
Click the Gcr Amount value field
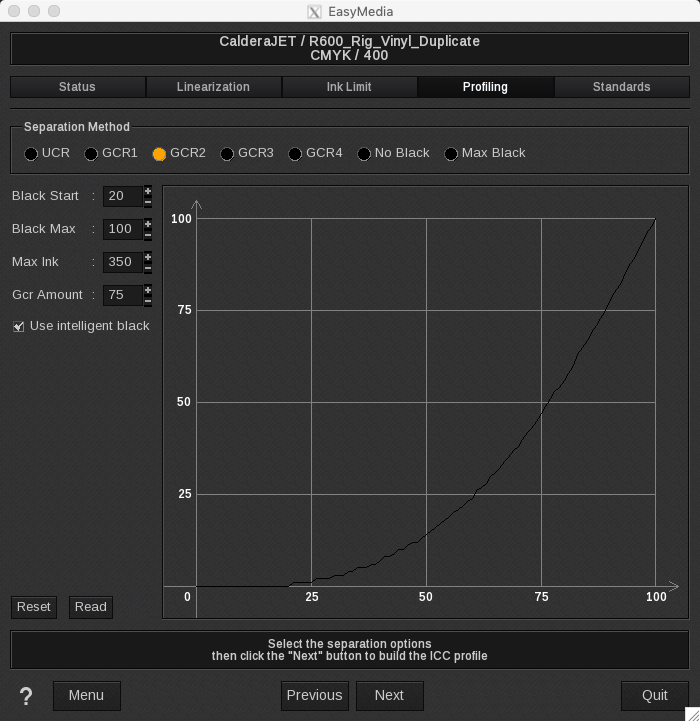click(123, 296)
